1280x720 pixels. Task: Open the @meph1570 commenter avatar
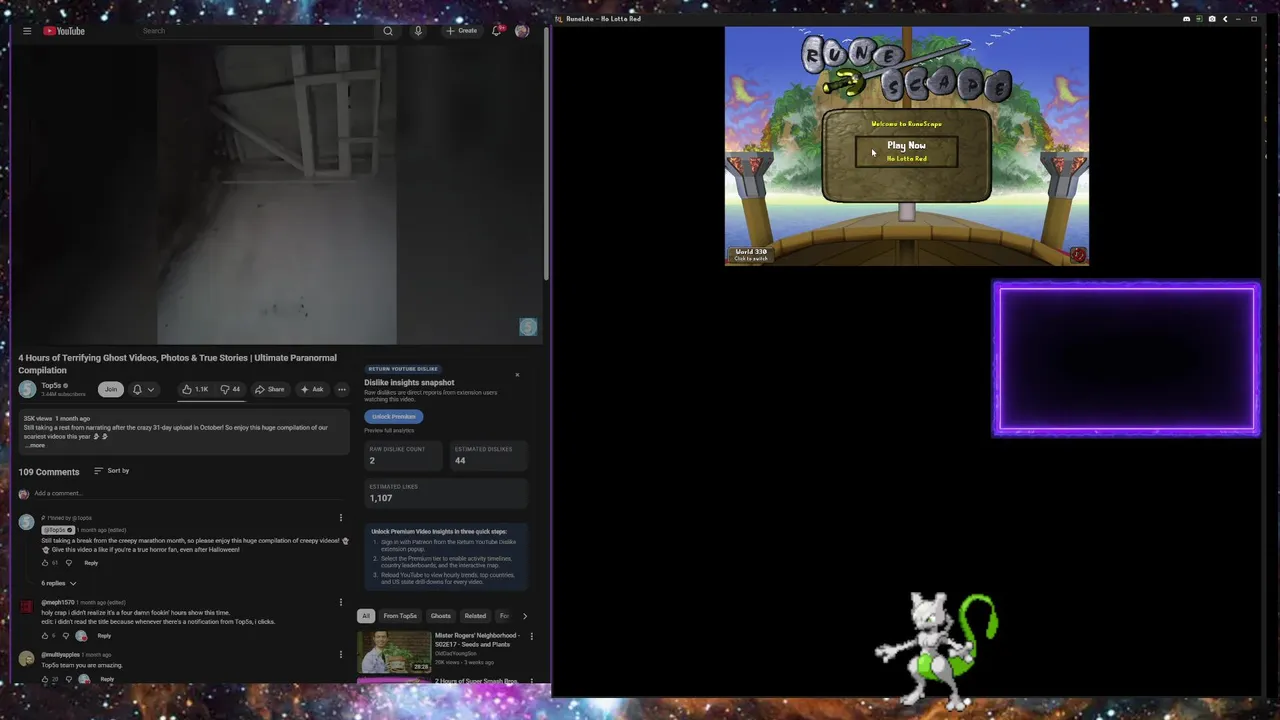pyautogui.click(x=26, y=607)
